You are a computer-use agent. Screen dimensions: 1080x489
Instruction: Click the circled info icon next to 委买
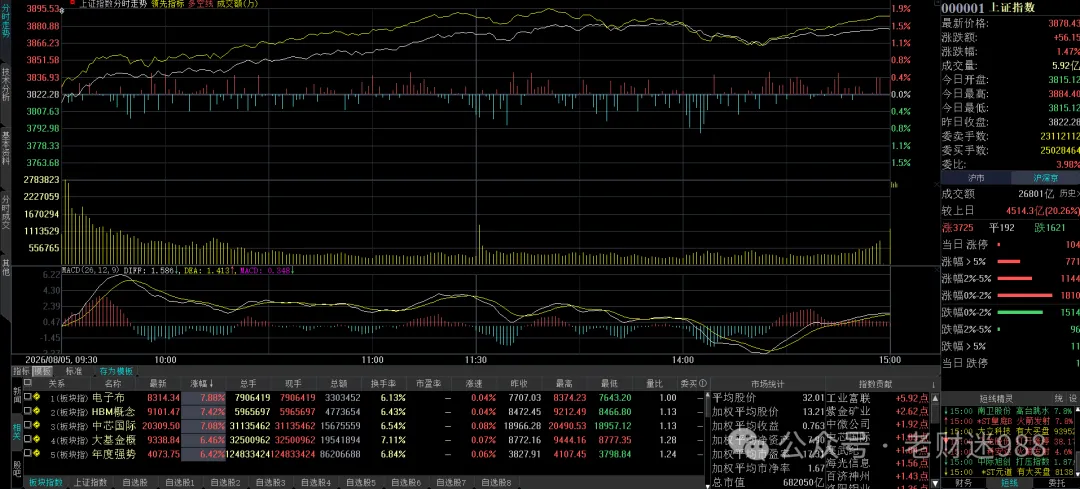(702, 383)
